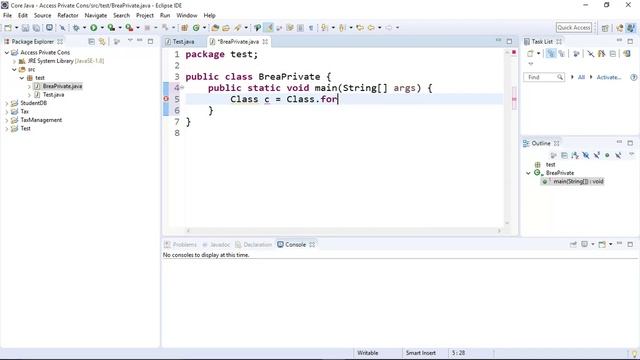This screenshot has width=640, height=360.
Task: Click the Save All toolbar icon
Action: (36, 28)
